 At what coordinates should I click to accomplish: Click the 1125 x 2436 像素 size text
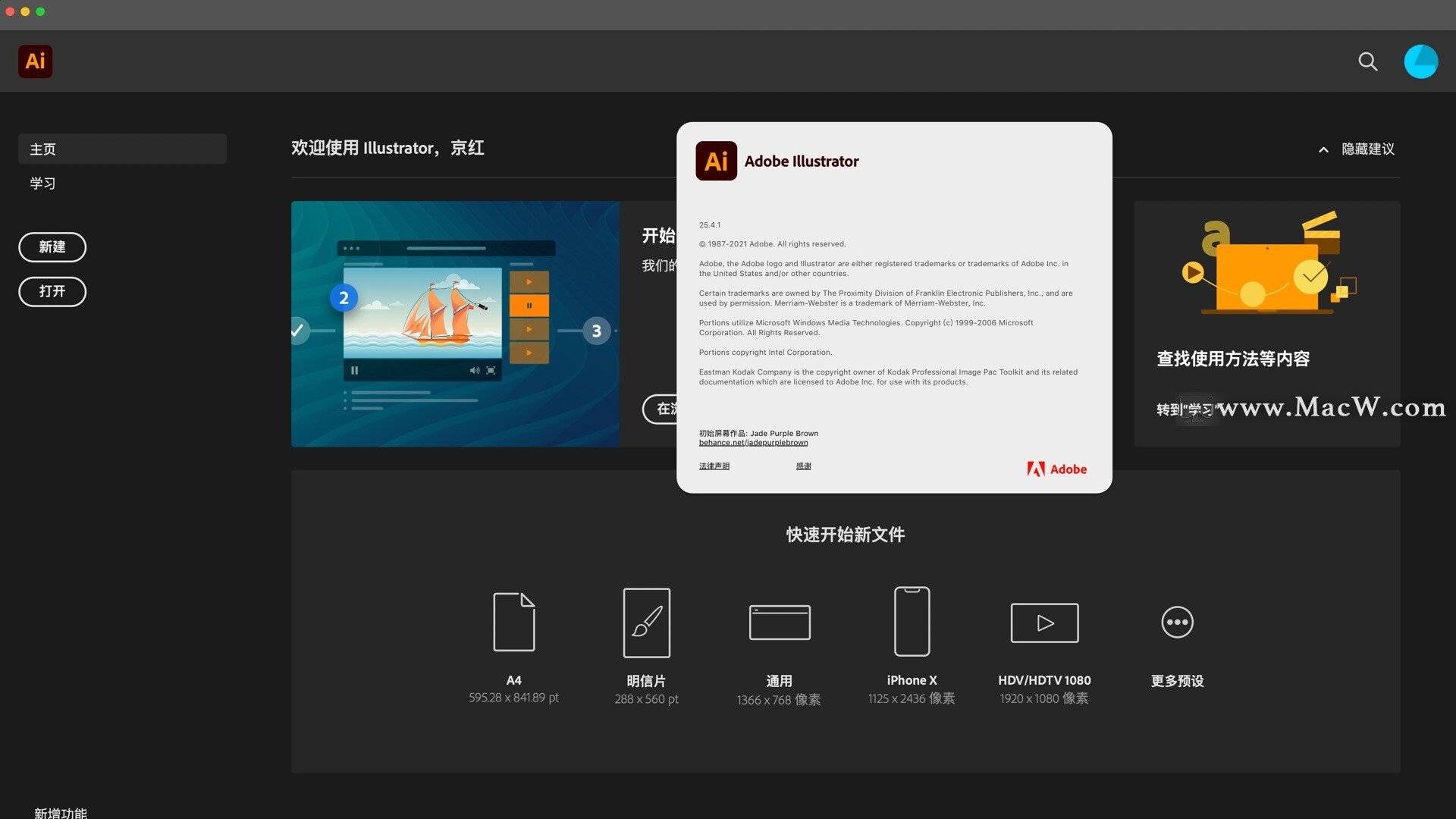(912, 698)
